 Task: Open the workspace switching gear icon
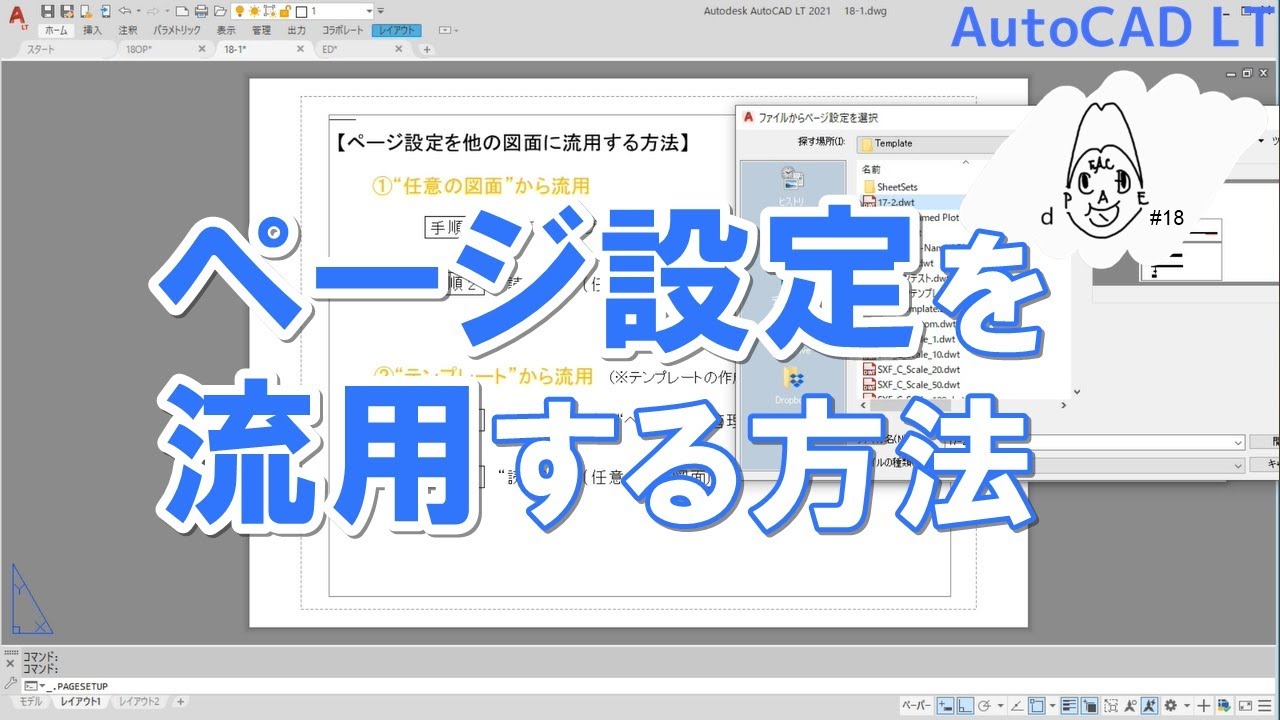(x=1170, y=705)
